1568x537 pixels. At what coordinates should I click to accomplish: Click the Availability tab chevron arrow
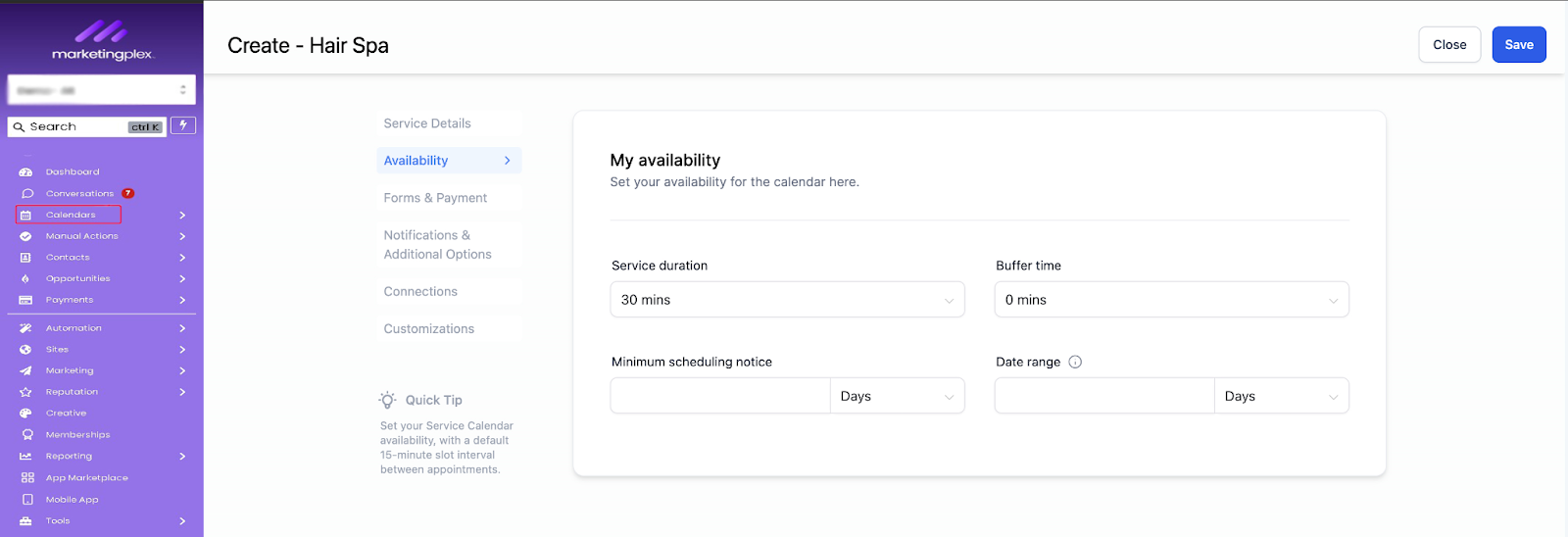[507, 161]
